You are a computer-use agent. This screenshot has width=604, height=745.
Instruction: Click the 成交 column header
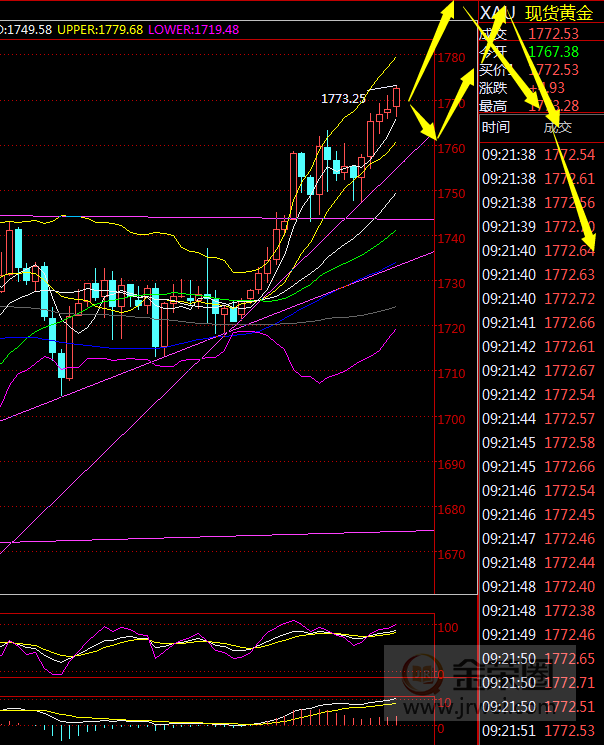point(558,127)
